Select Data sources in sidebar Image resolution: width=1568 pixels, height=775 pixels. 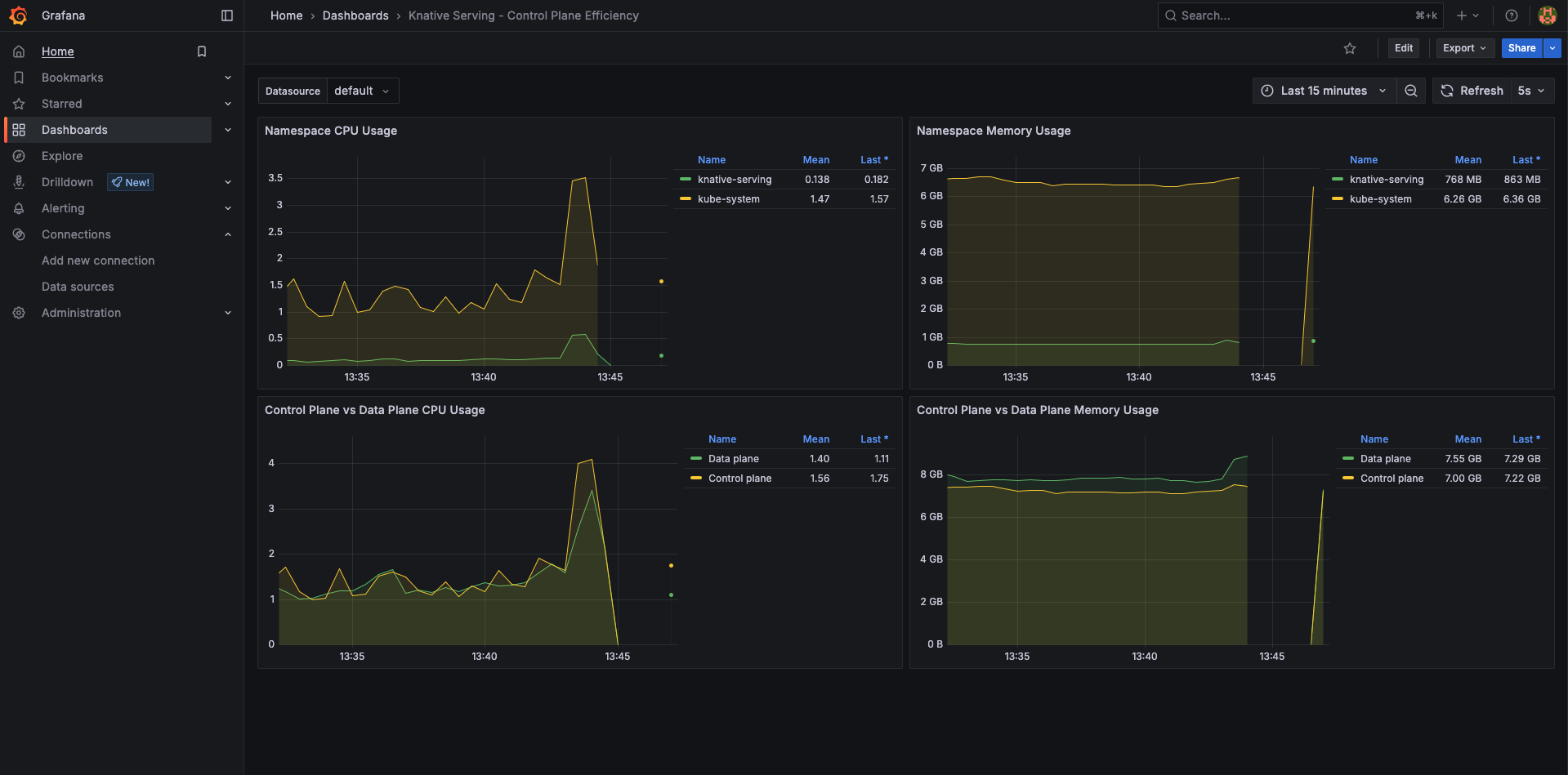tap(78, 287)
